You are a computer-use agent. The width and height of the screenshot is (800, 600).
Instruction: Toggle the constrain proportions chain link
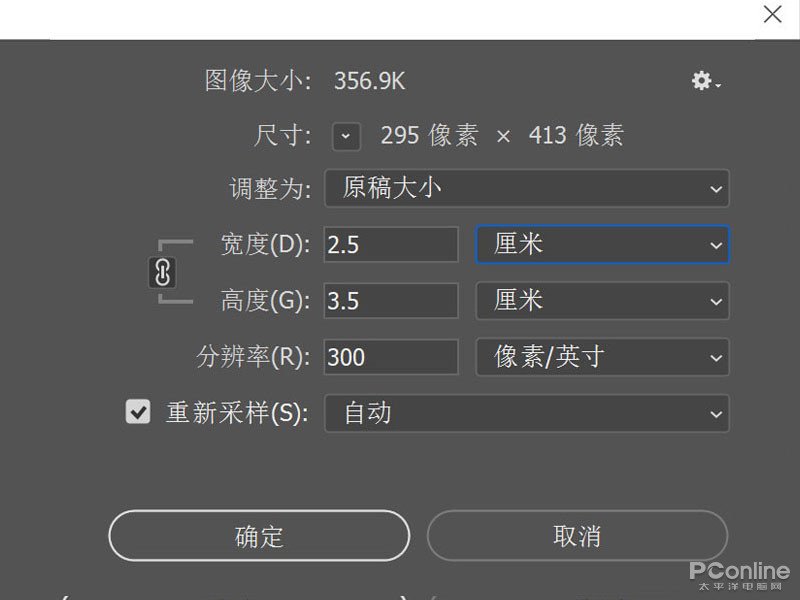pyautogui.click(x=162, y=272)
